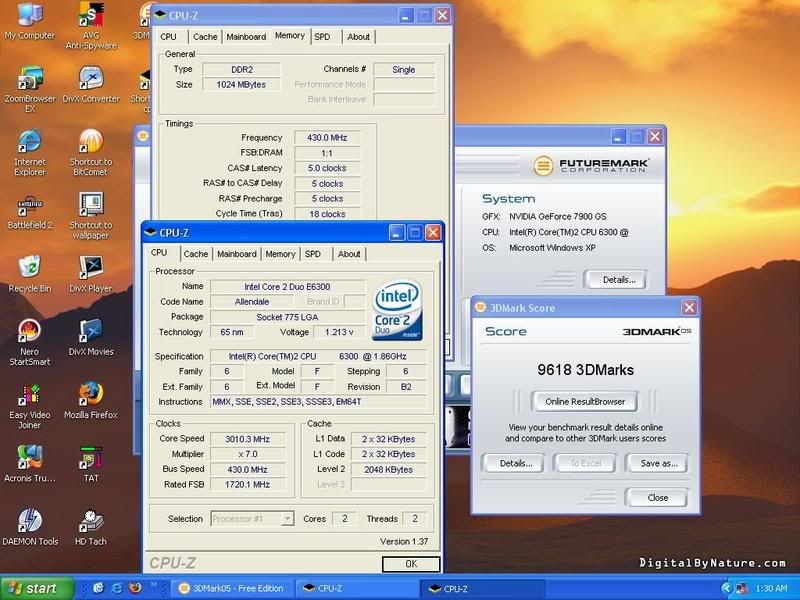800x600 pixels.
Task: Launch Easy Video Joiner icon
Action: (x=30, y=393)
